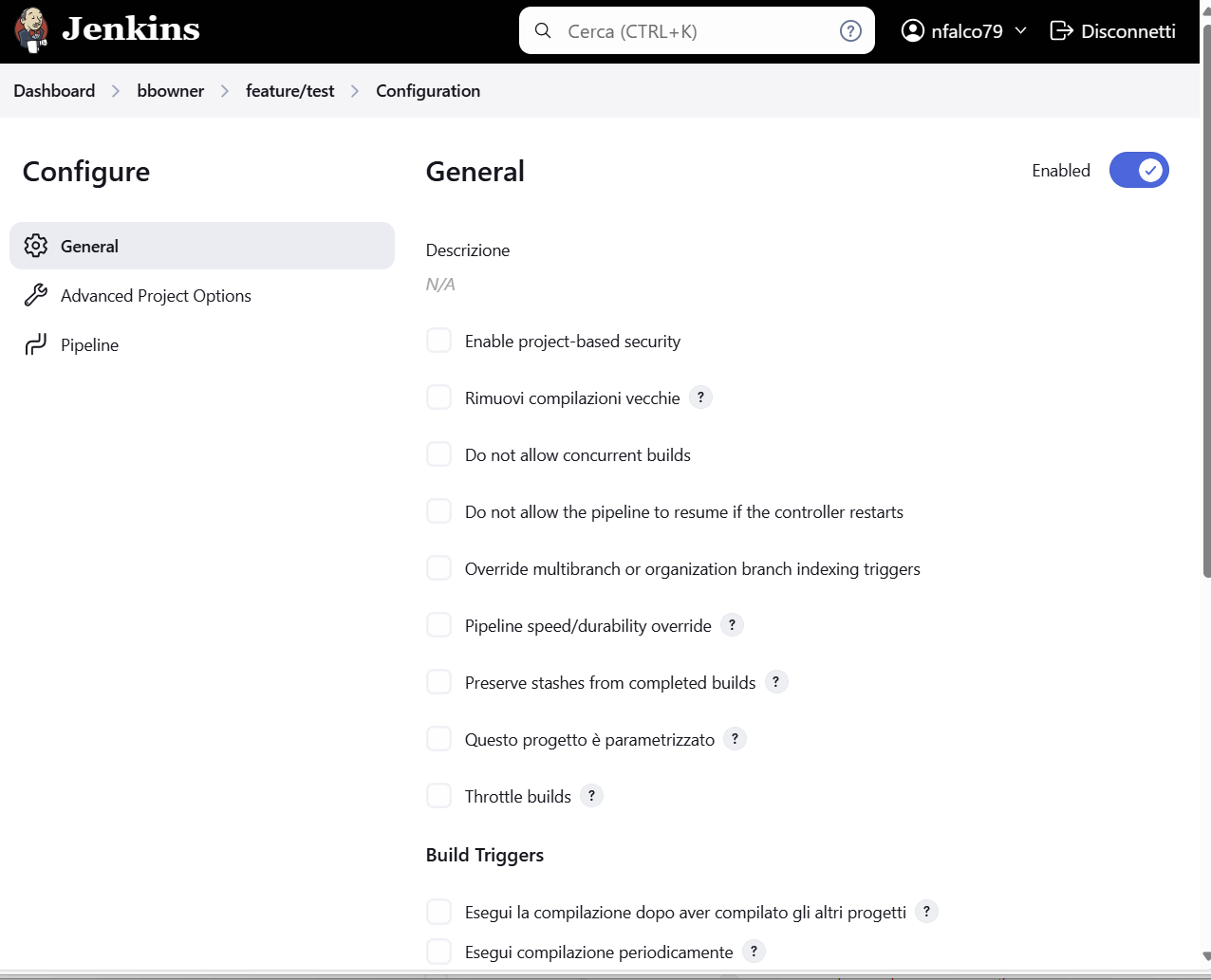
Task: Focus the Cerca (CTRL+K) search field
Action: click(x=697, y=30)
